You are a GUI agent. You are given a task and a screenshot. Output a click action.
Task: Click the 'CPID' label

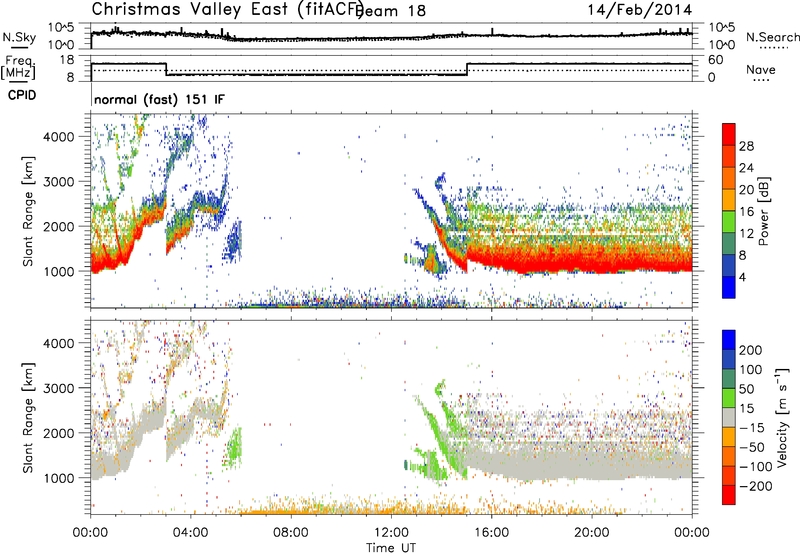click(x=22, y=95)
